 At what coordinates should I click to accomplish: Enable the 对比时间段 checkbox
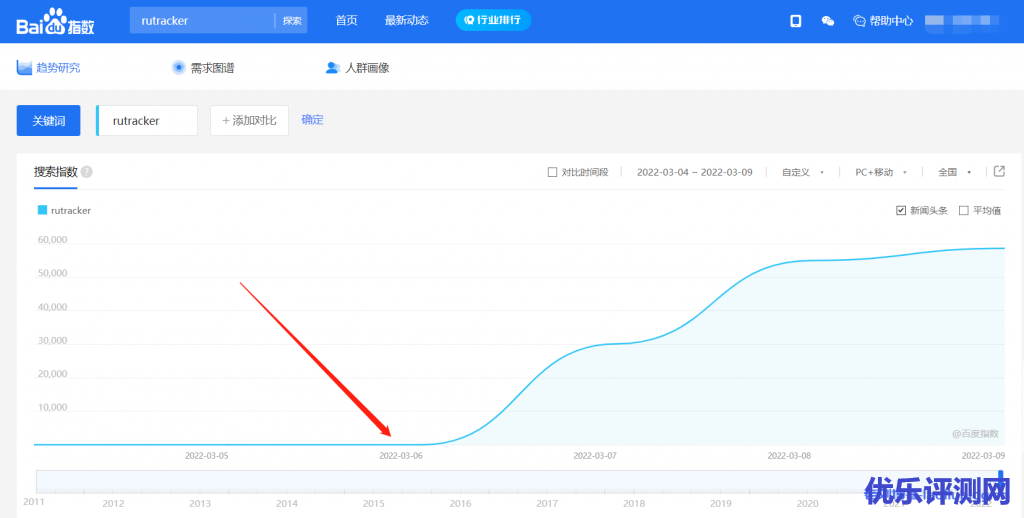coord(552,172)
